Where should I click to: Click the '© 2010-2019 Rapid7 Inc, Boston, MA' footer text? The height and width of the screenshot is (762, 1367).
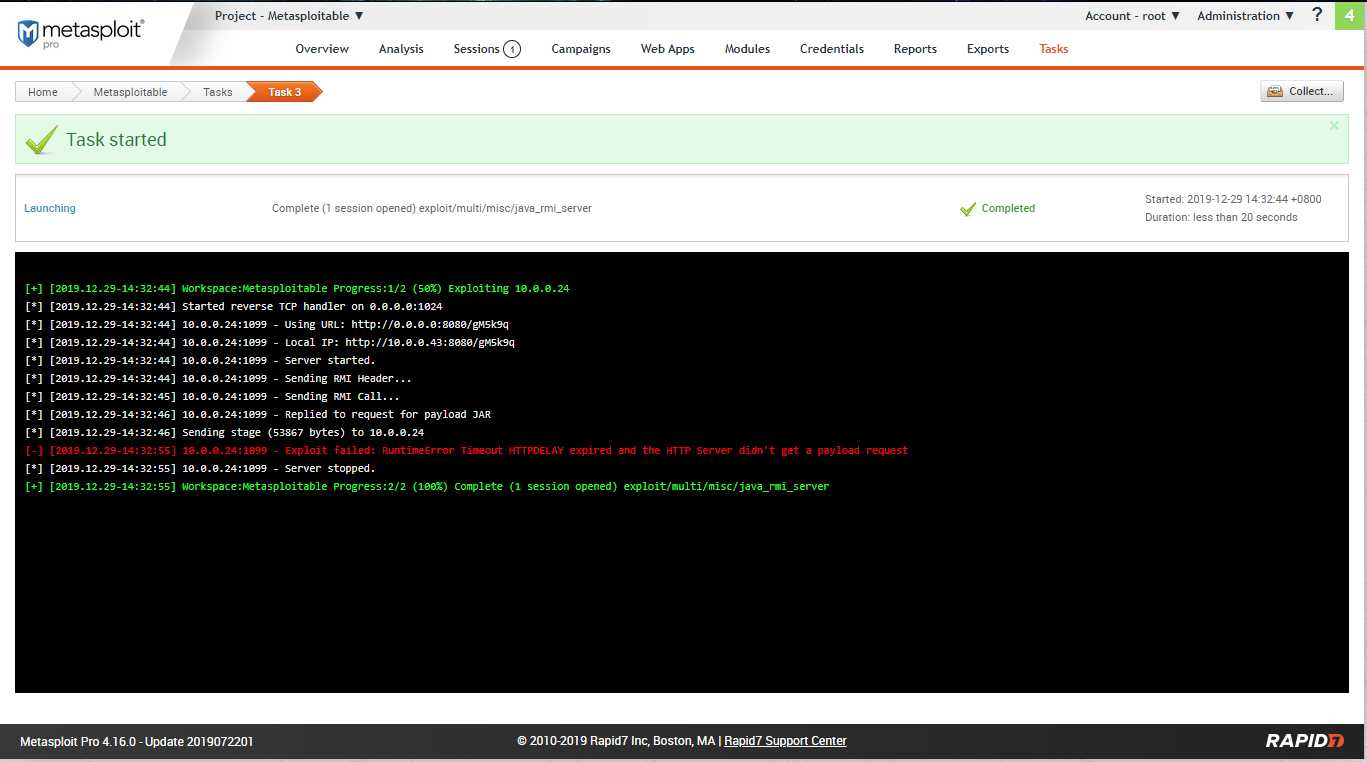click(x=616, y=741)
